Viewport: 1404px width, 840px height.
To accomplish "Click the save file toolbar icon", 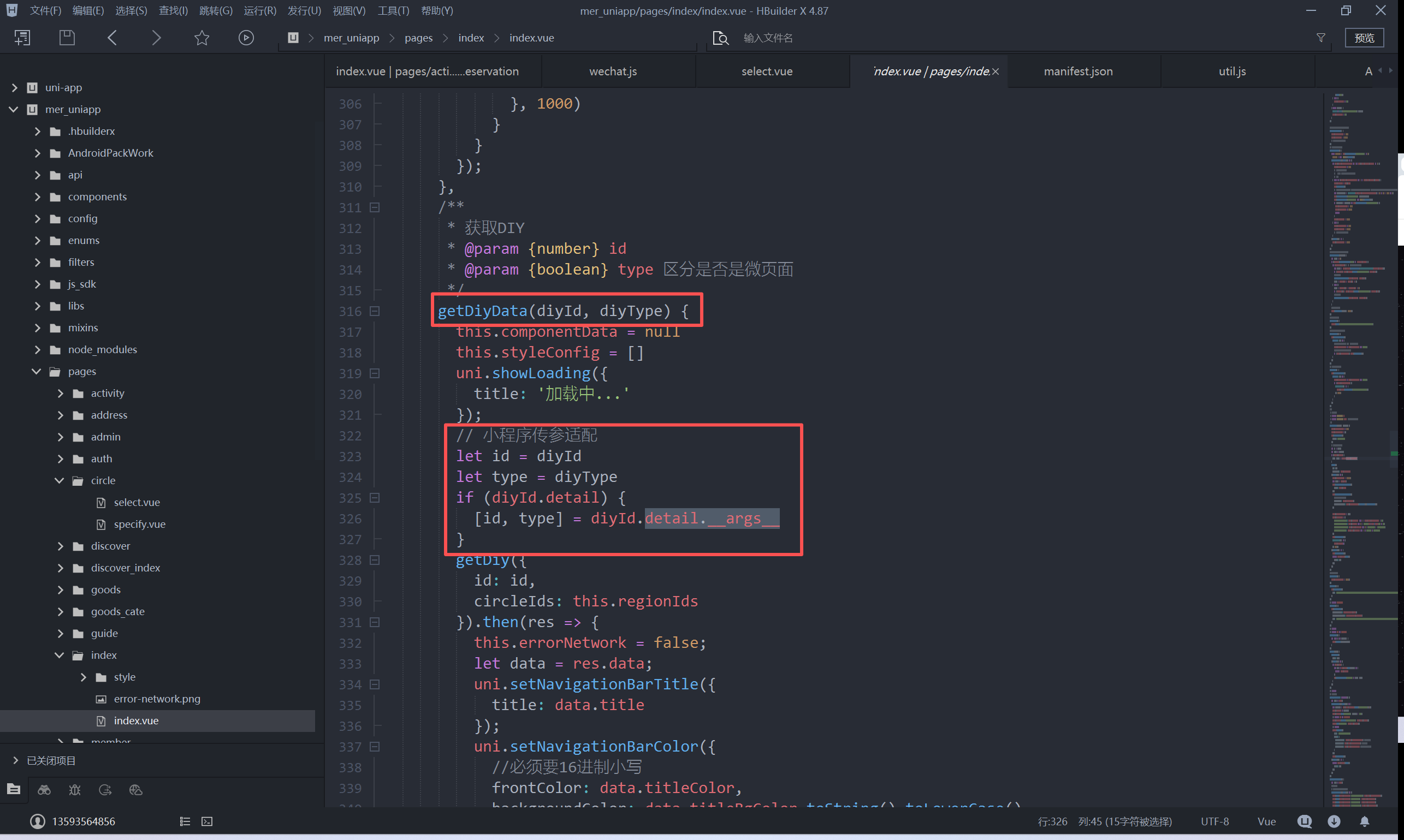I will click(x=67, y=38).
